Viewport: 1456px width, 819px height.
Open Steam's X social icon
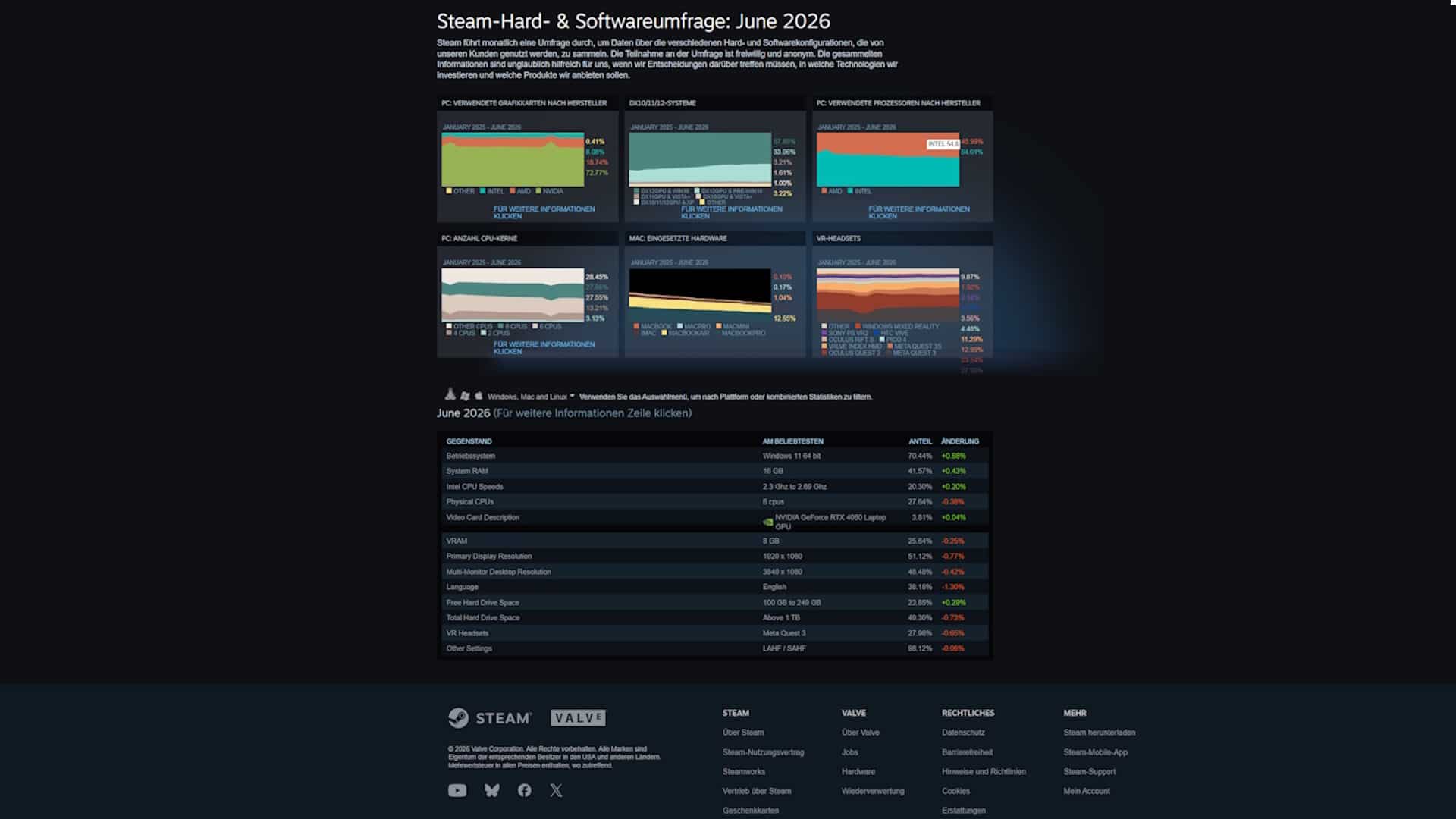[x=556, y=790]
